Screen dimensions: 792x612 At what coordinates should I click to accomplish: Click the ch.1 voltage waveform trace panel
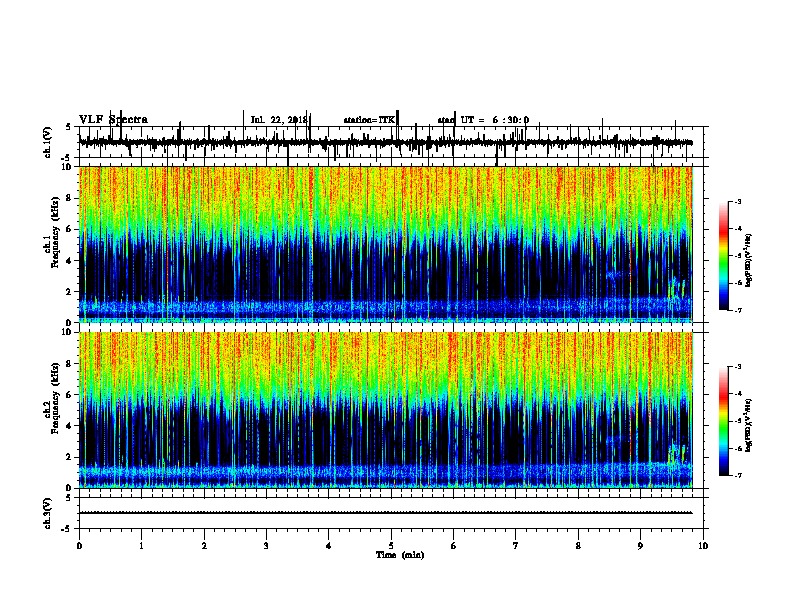coord(393,142)
